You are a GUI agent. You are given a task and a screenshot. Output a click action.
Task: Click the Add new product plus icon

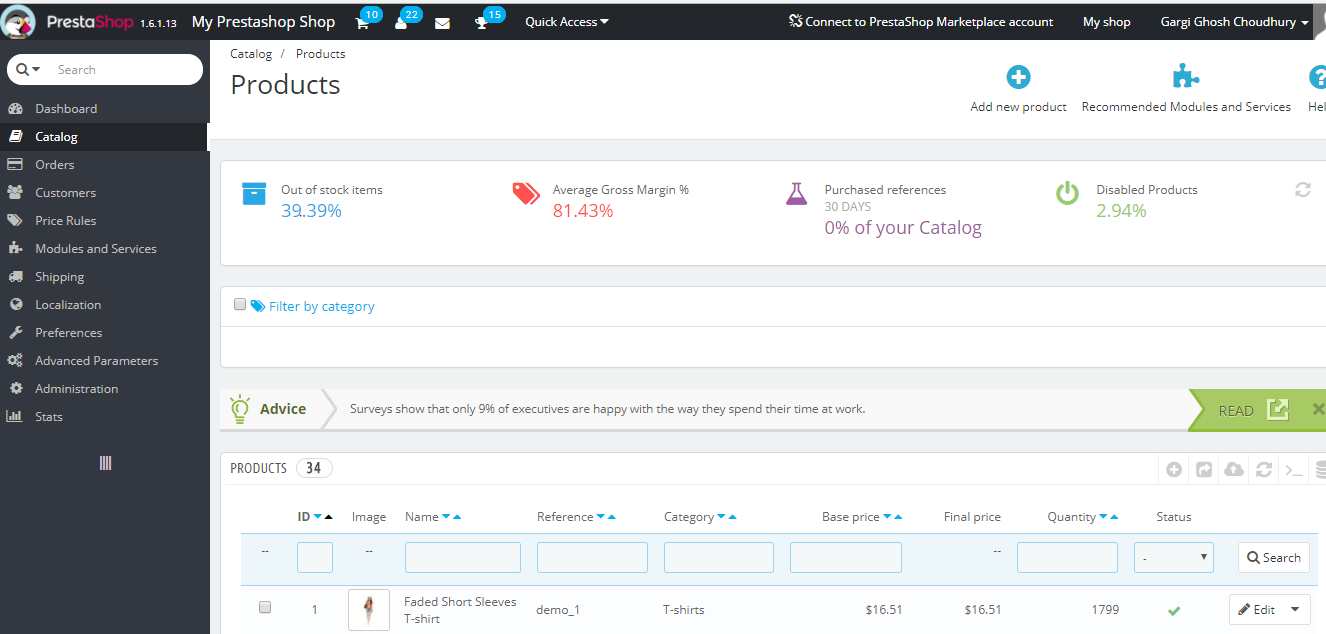click(x=1018, y=77)
